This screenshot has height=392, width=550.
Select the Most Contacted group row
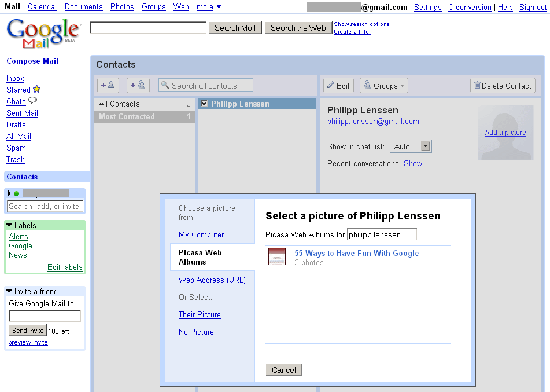pos(145,116)
